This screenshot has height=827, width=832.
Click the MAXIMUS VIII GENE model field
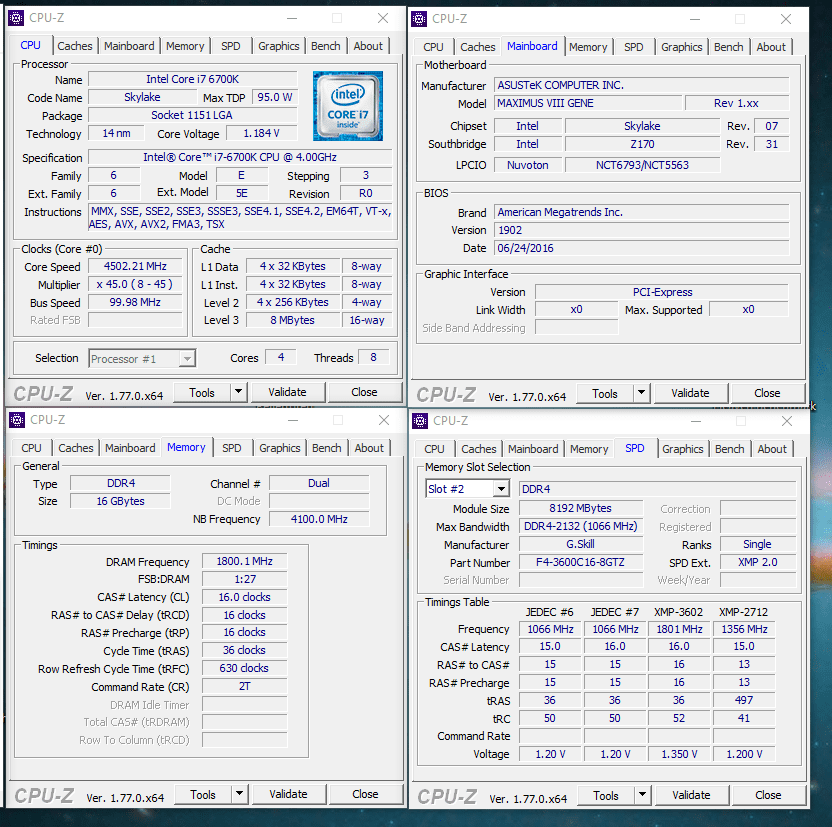click(588, 103)
